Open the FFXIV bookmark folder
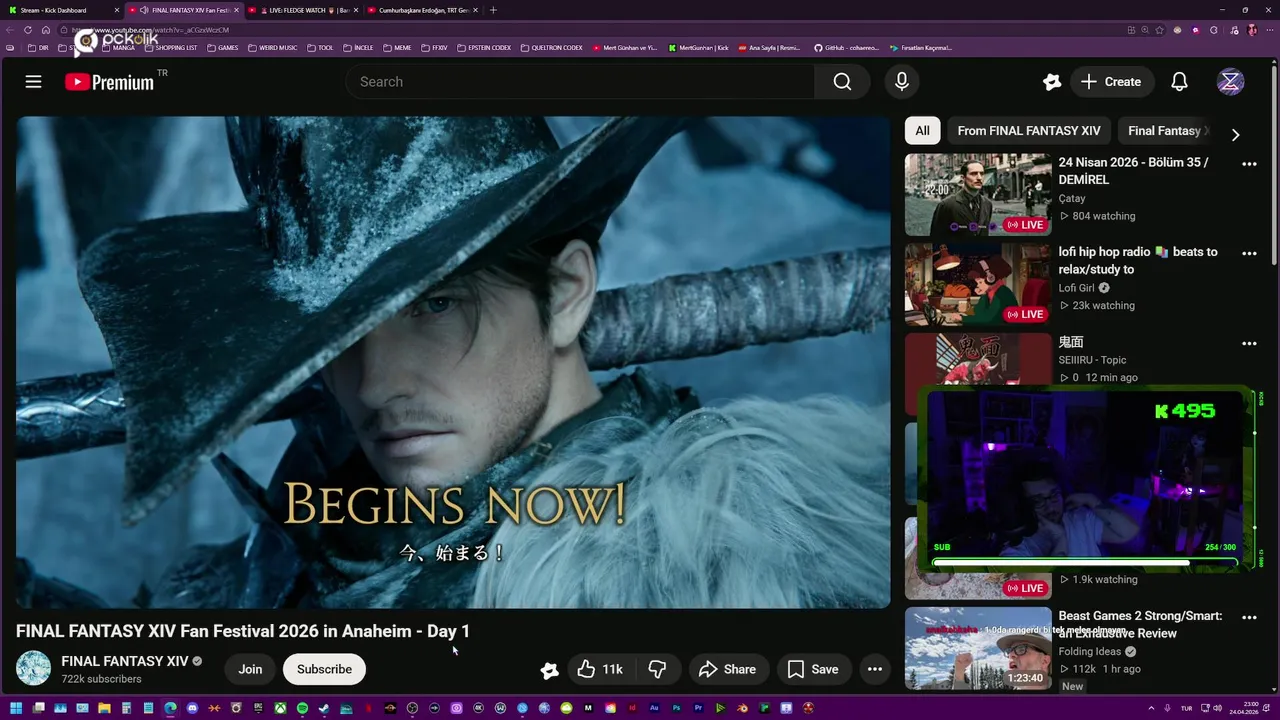Screen dimensions: 1280x720 pyautogui.click(x=435, y=48)
